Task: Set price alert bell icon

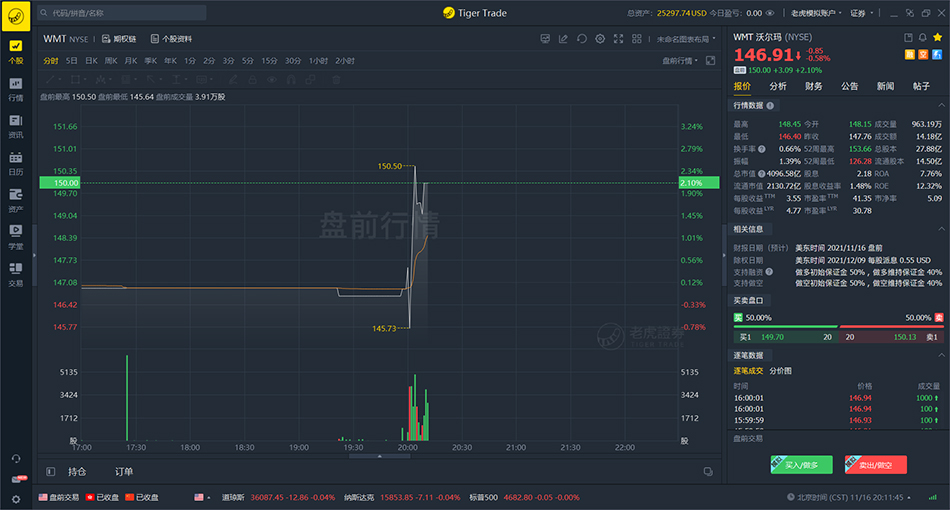Action: coord(923,38)
